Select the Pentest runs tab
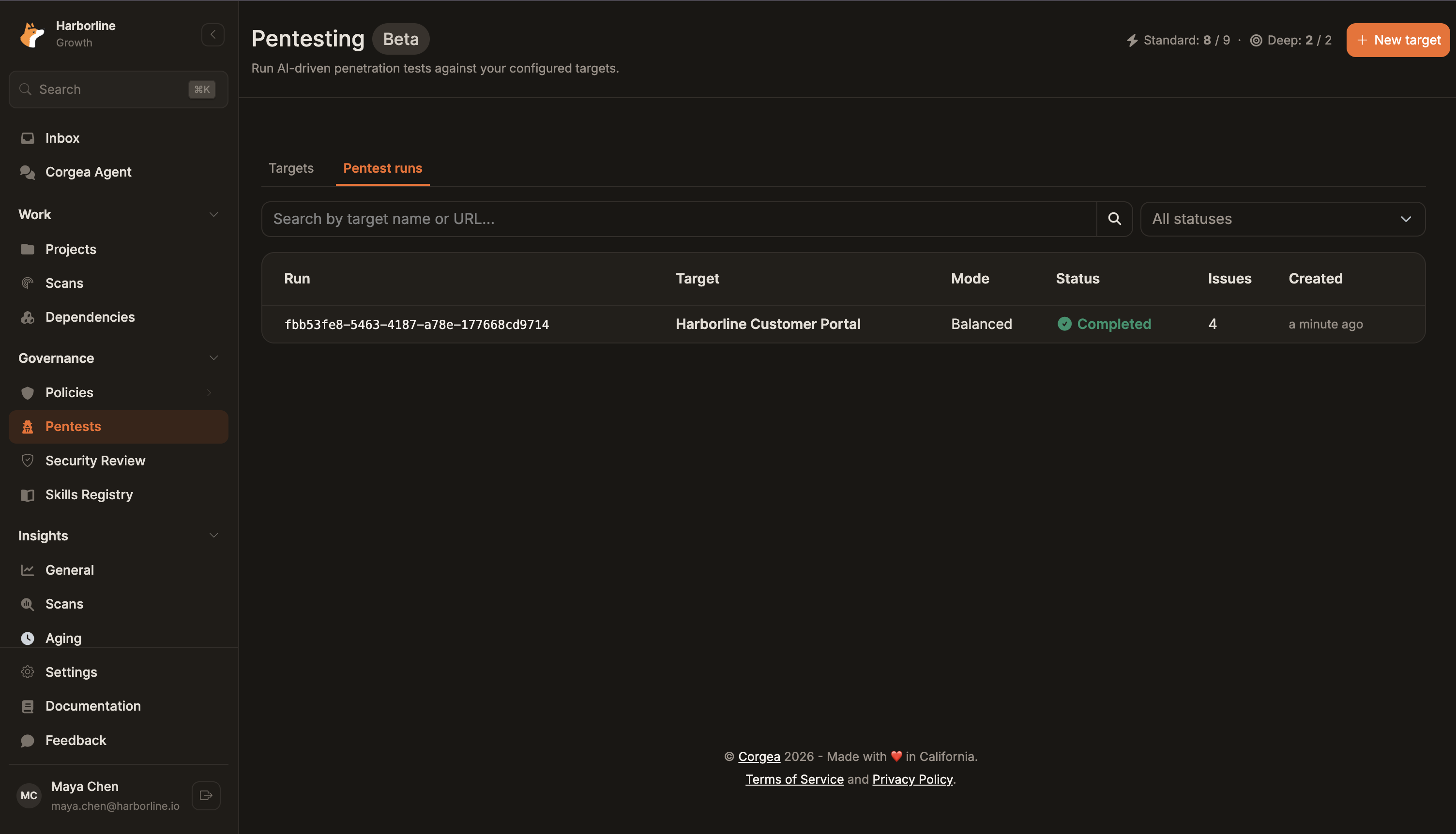 coord(383,168)
